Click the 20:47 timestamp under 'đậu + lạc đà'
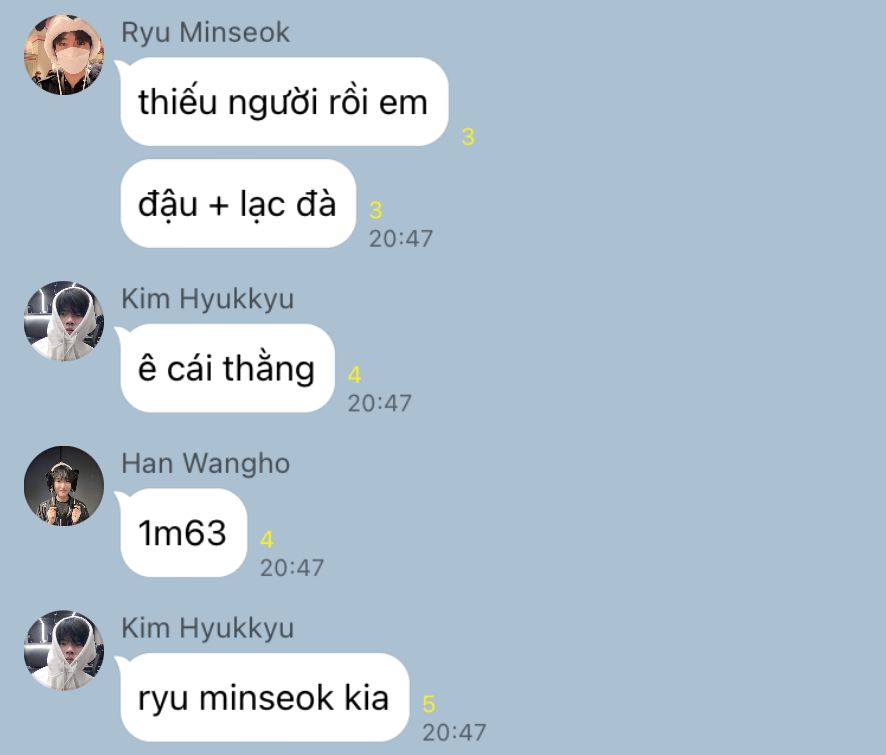Screen dimensions: 886x755 [401, 238]
